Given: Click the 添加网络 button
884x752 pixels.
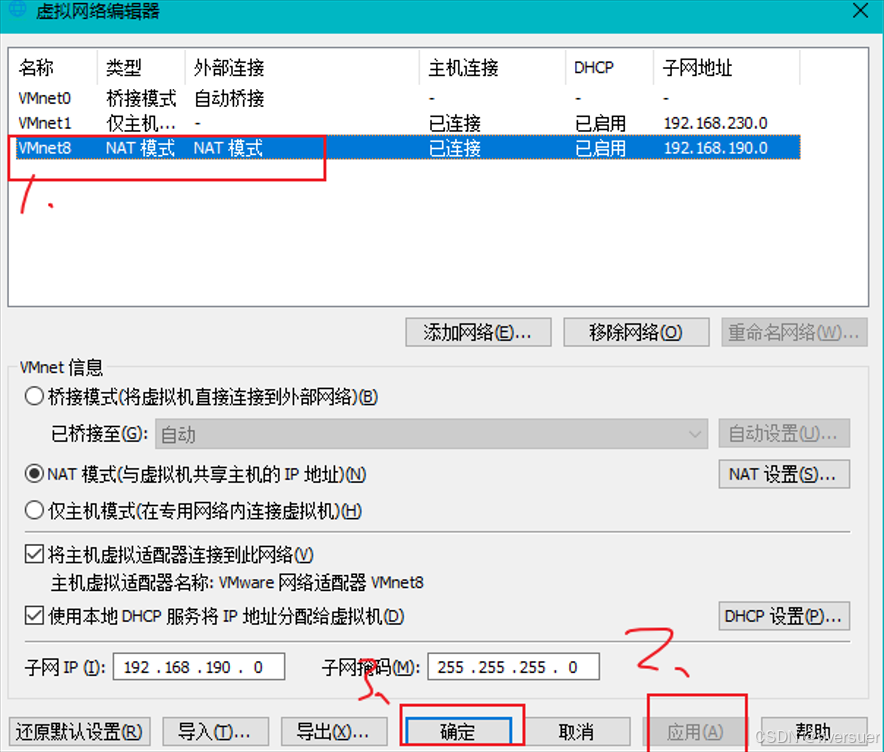Looking at the screenshot, I should click(x=479, y=332).
